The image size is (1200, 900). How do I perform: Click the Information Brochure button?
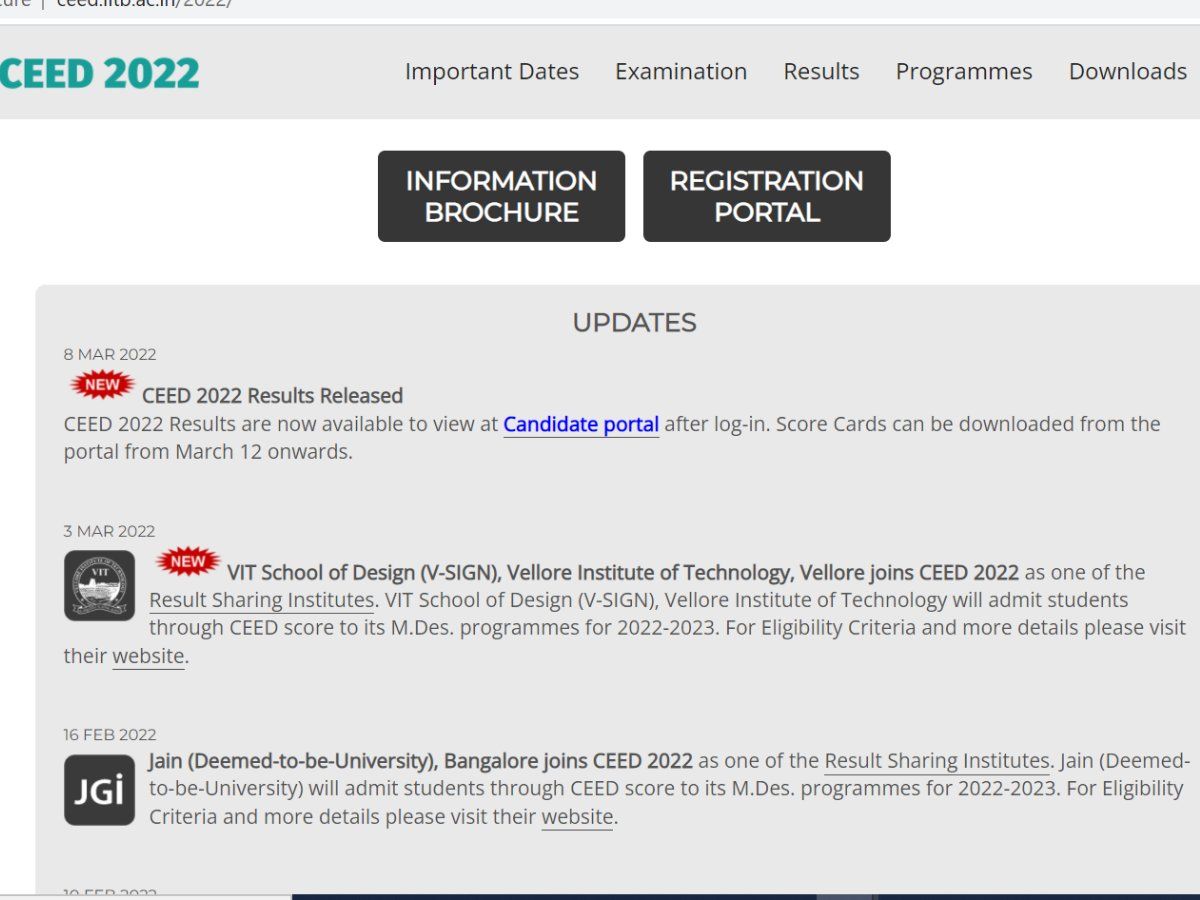point(501,196)
